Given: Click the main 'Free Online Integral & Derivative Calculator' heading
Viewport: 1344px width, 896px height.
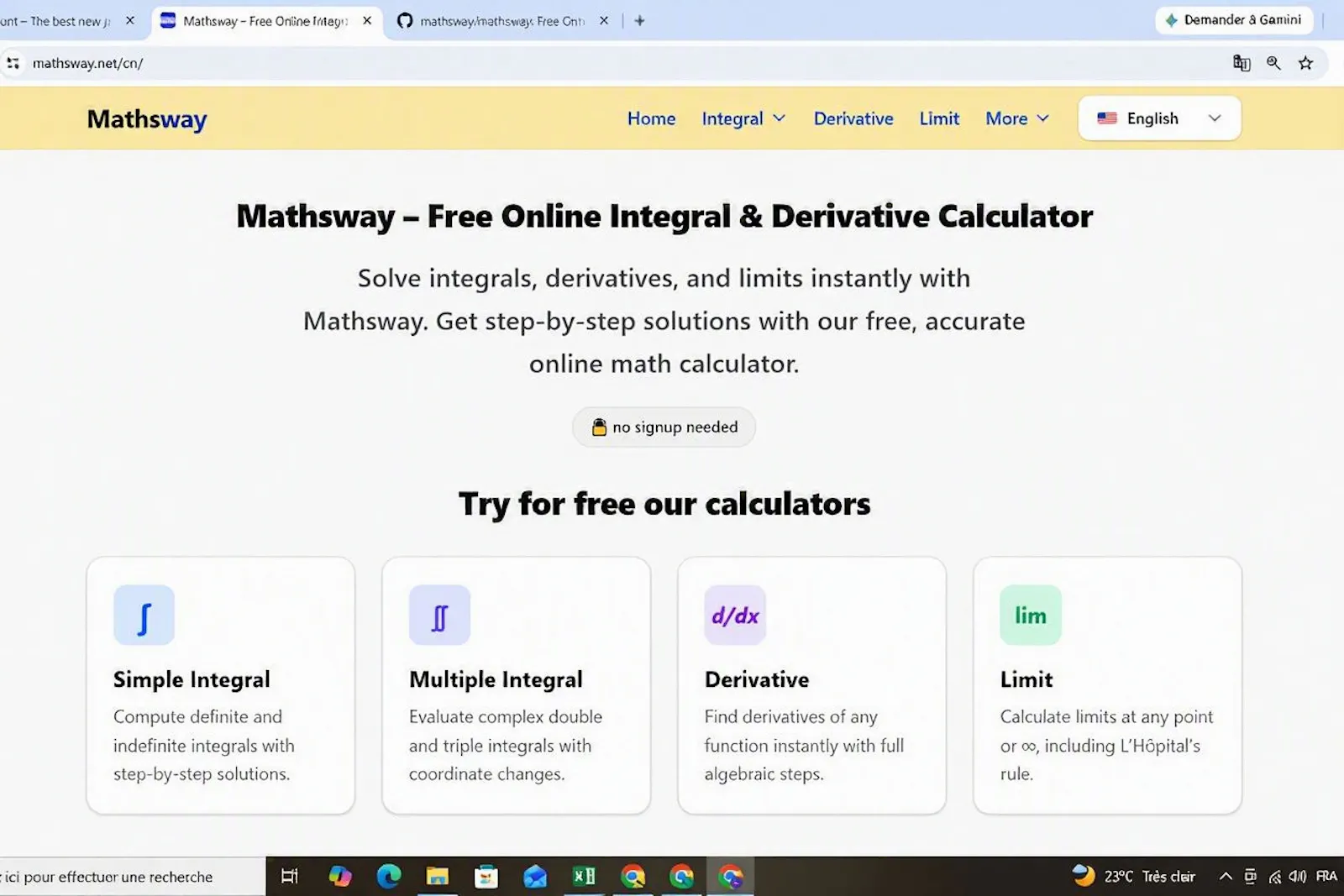Looking at the screenshot, I should [x=664, y=217].
